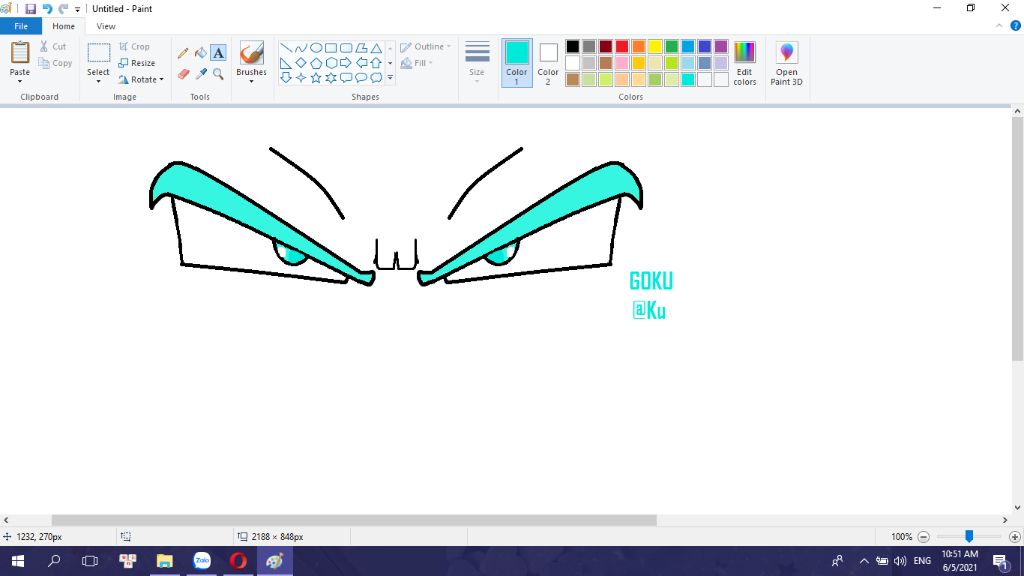Pick the black color swatch
The width and height of the screenshot is (1024, 576).
coord(573,46)
